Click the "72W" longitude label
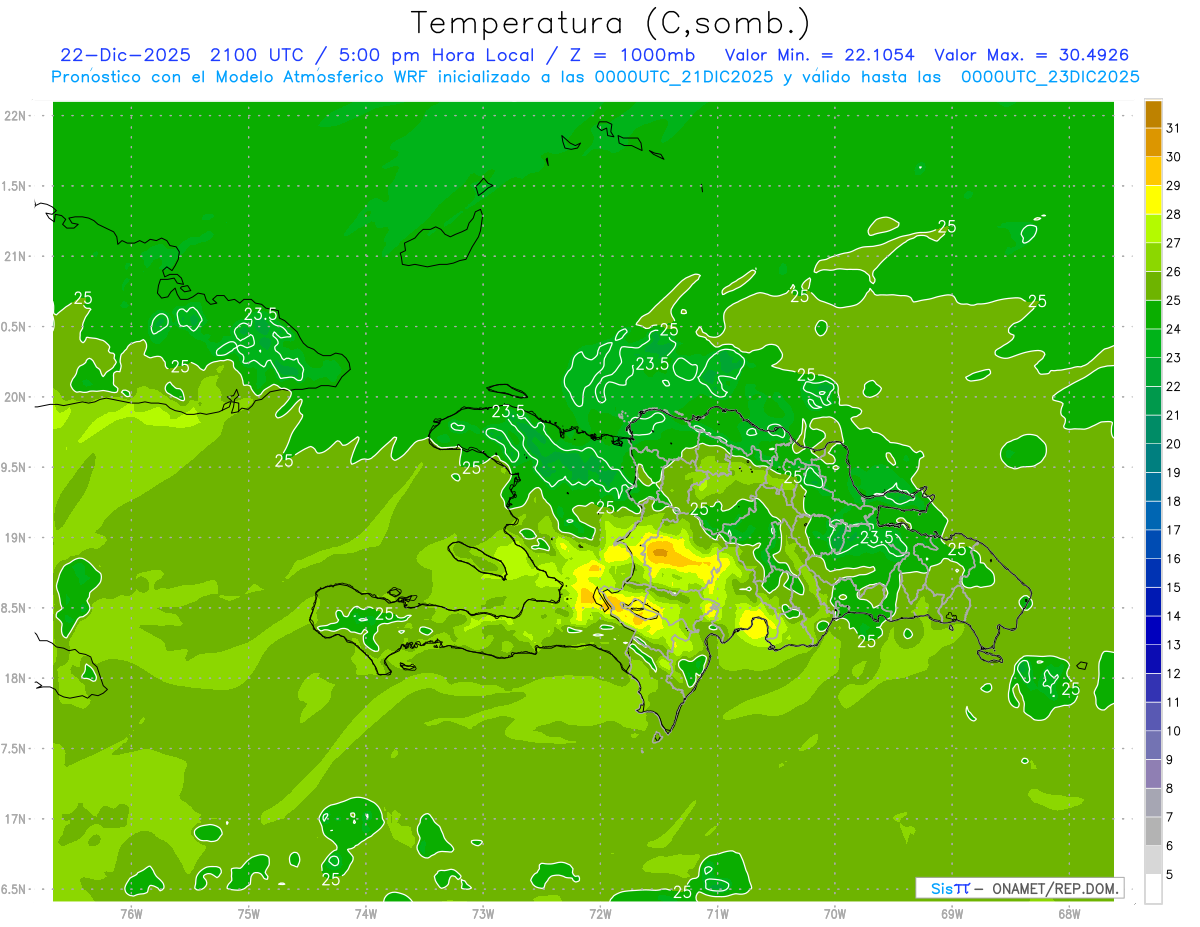Image resolution: width=1200 pixels, height=927 pixels. point(600,913)
